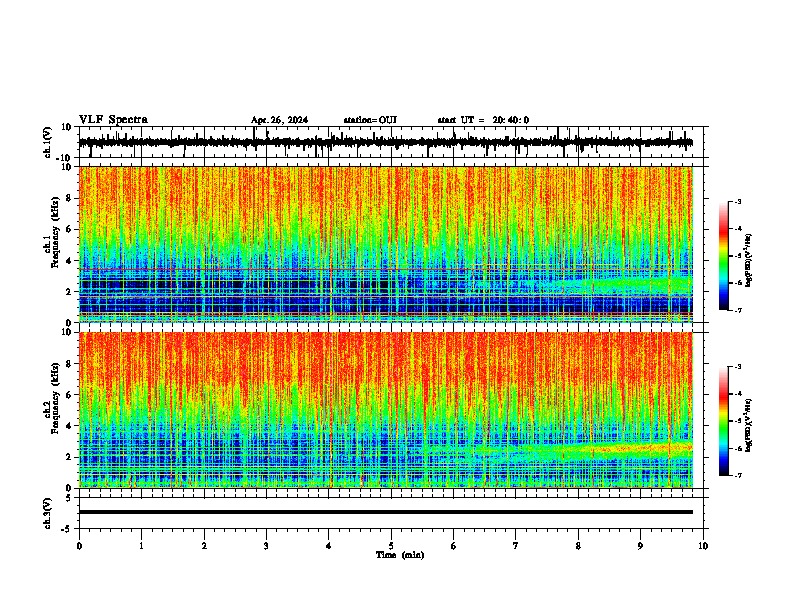The image size is (792, 612).
Task: Click time axis tick label "4"
Action: click(329, 546)
